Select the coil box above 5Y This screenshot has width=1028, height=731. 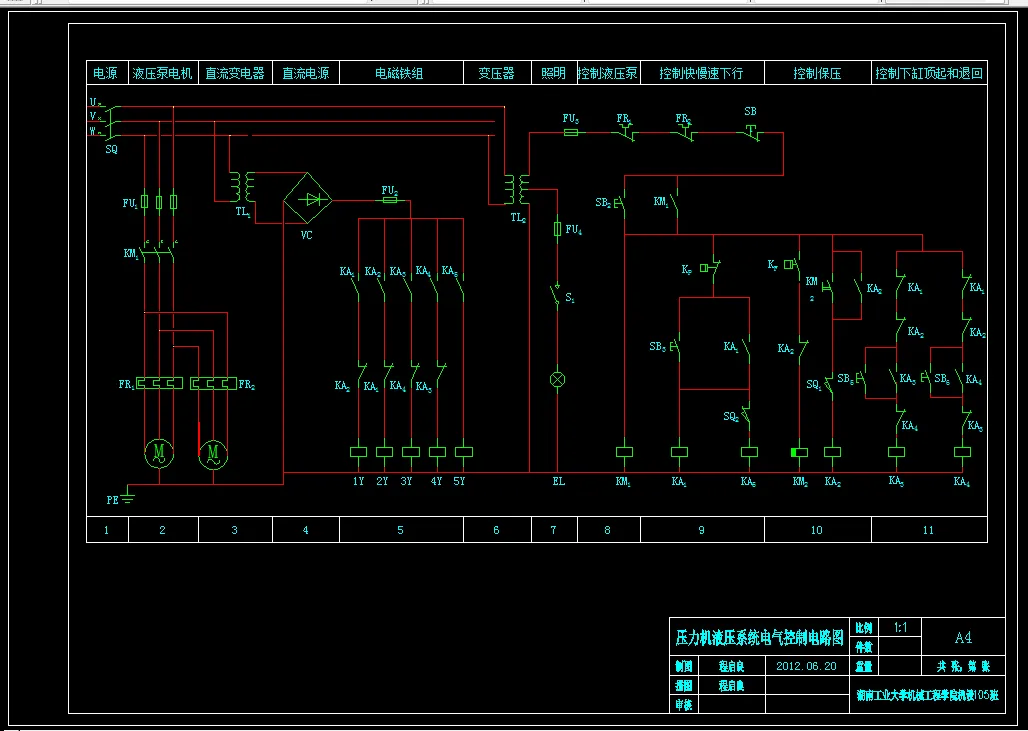tap(464, 452)
